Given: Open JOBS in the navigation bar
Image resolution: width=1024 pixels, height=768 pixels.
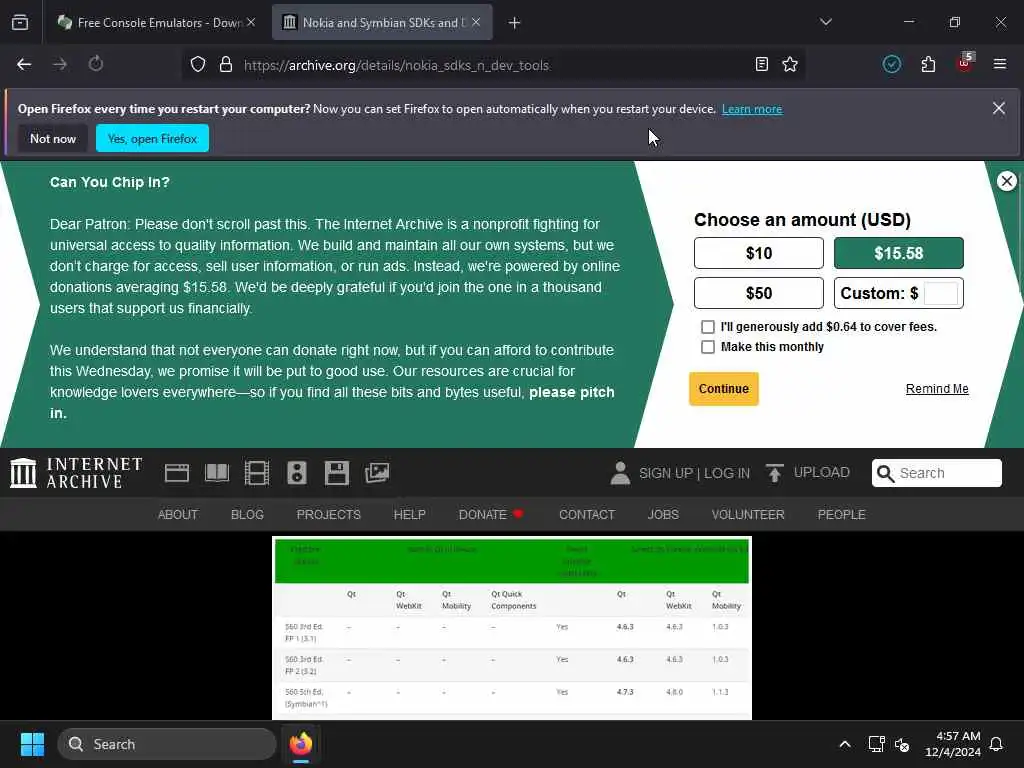Looking at the screenshot, I should pyautogui.click(x=663, y=515).
